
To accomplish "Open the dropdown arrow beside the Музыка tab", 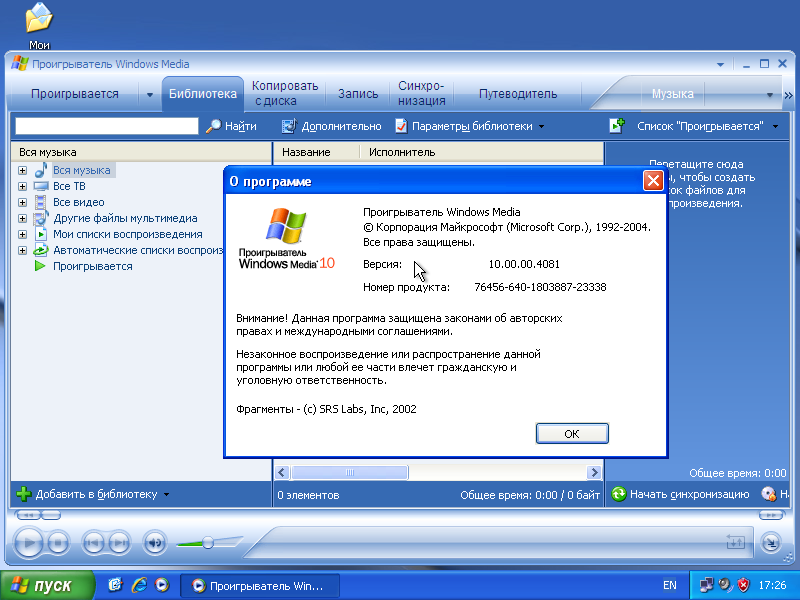I will 769,94.
